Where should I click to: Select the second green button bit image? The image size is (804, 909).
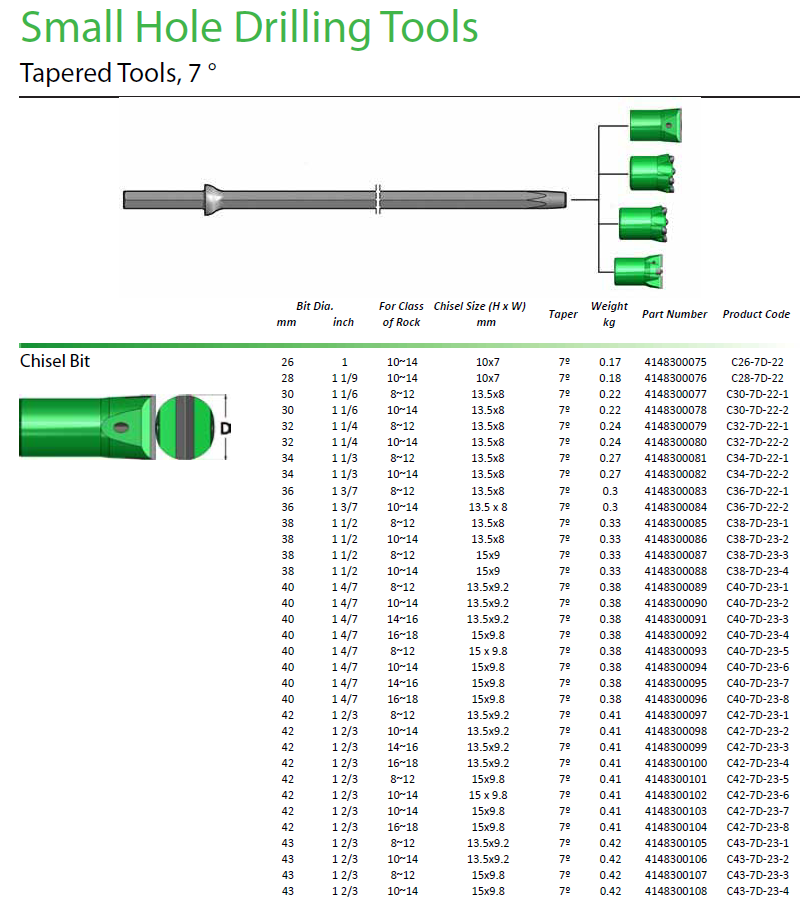click(x=654, y=174)
